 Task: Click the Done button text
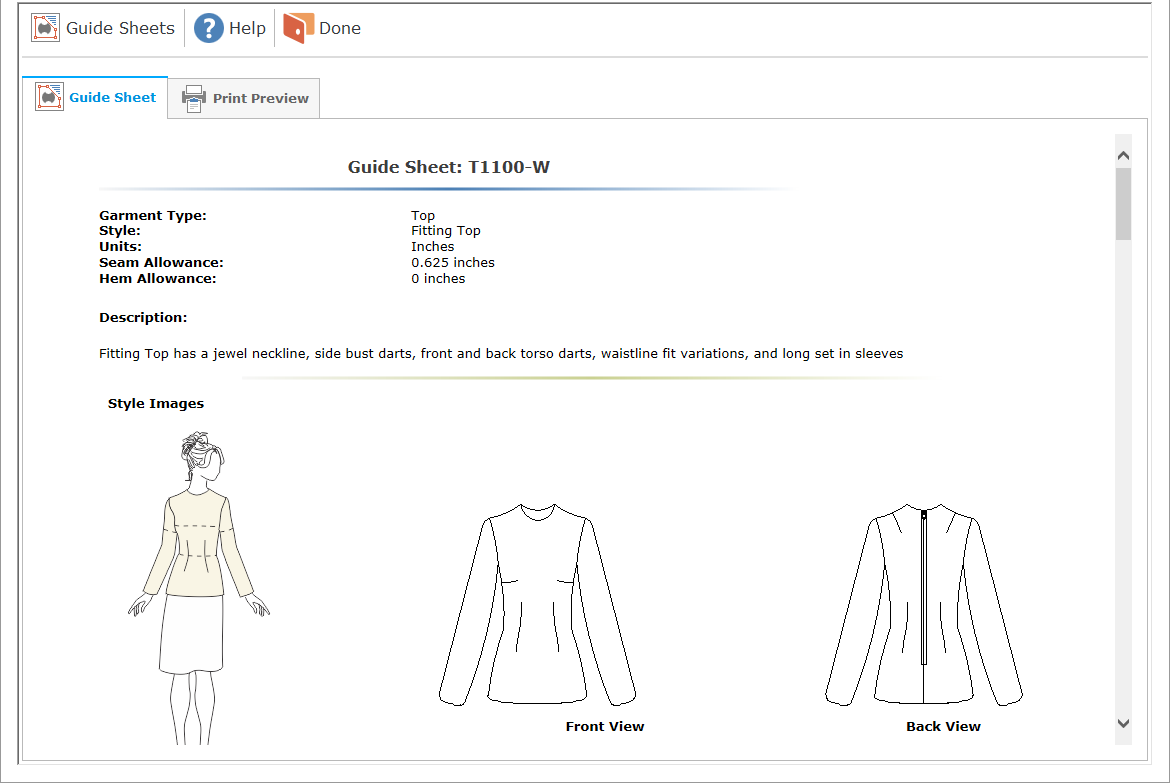[x=339, y=28]
